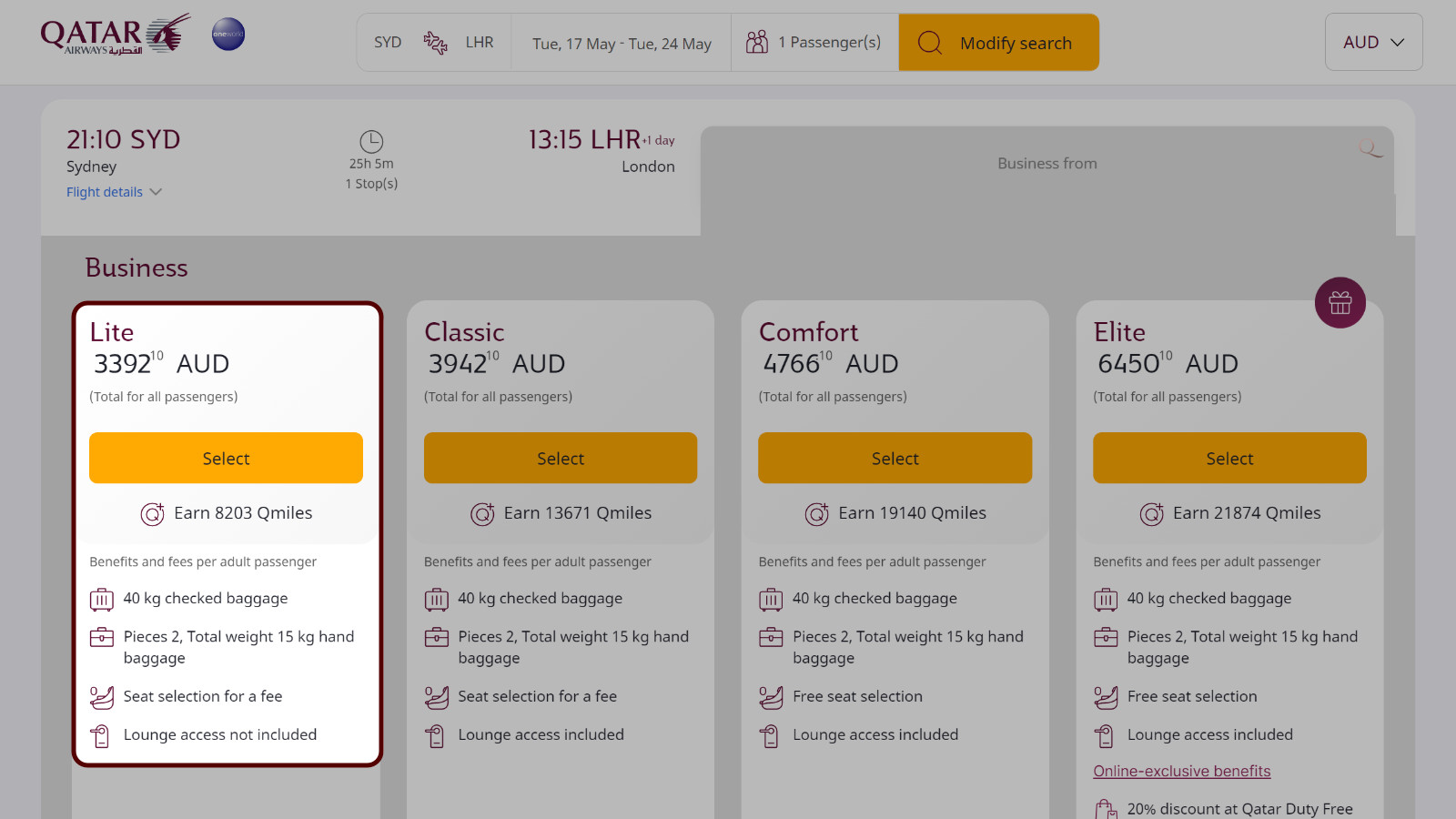
Task: Expand the Flight details chevron arrow
Action: point(156,192)
